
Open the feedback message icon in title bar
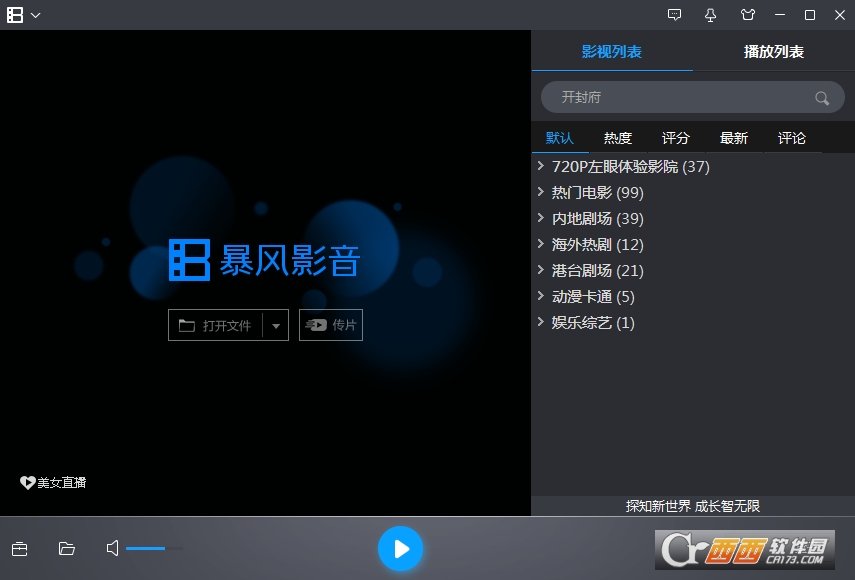674,15
